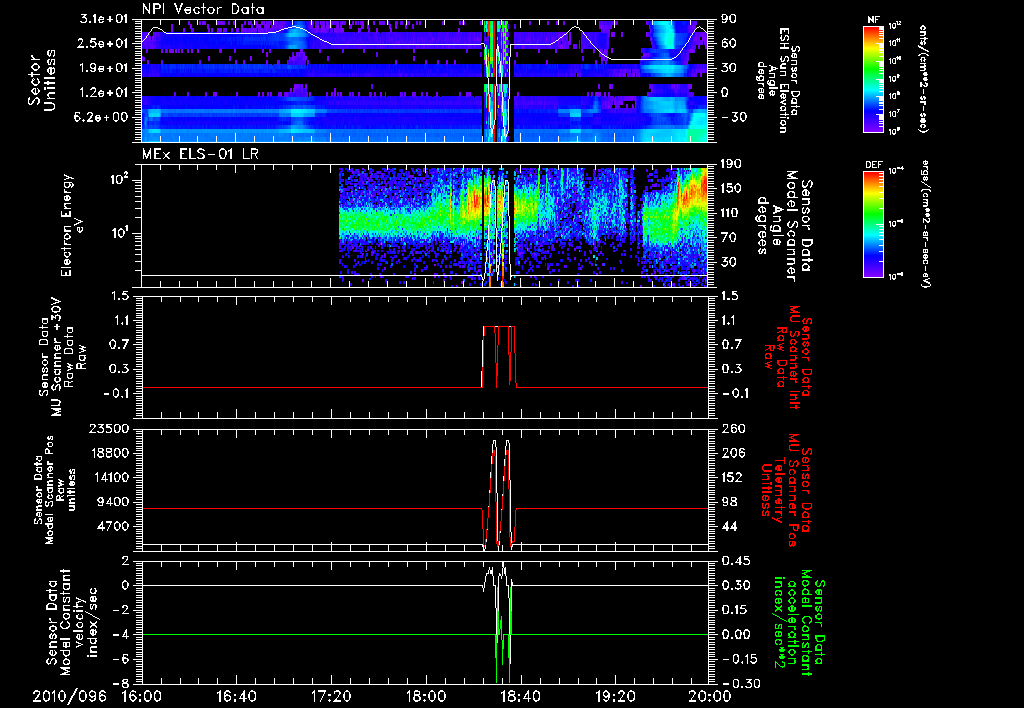Screen dimensions: 1024x708
Task: Click the 16:00 time axis label
Action: point(142,696)
